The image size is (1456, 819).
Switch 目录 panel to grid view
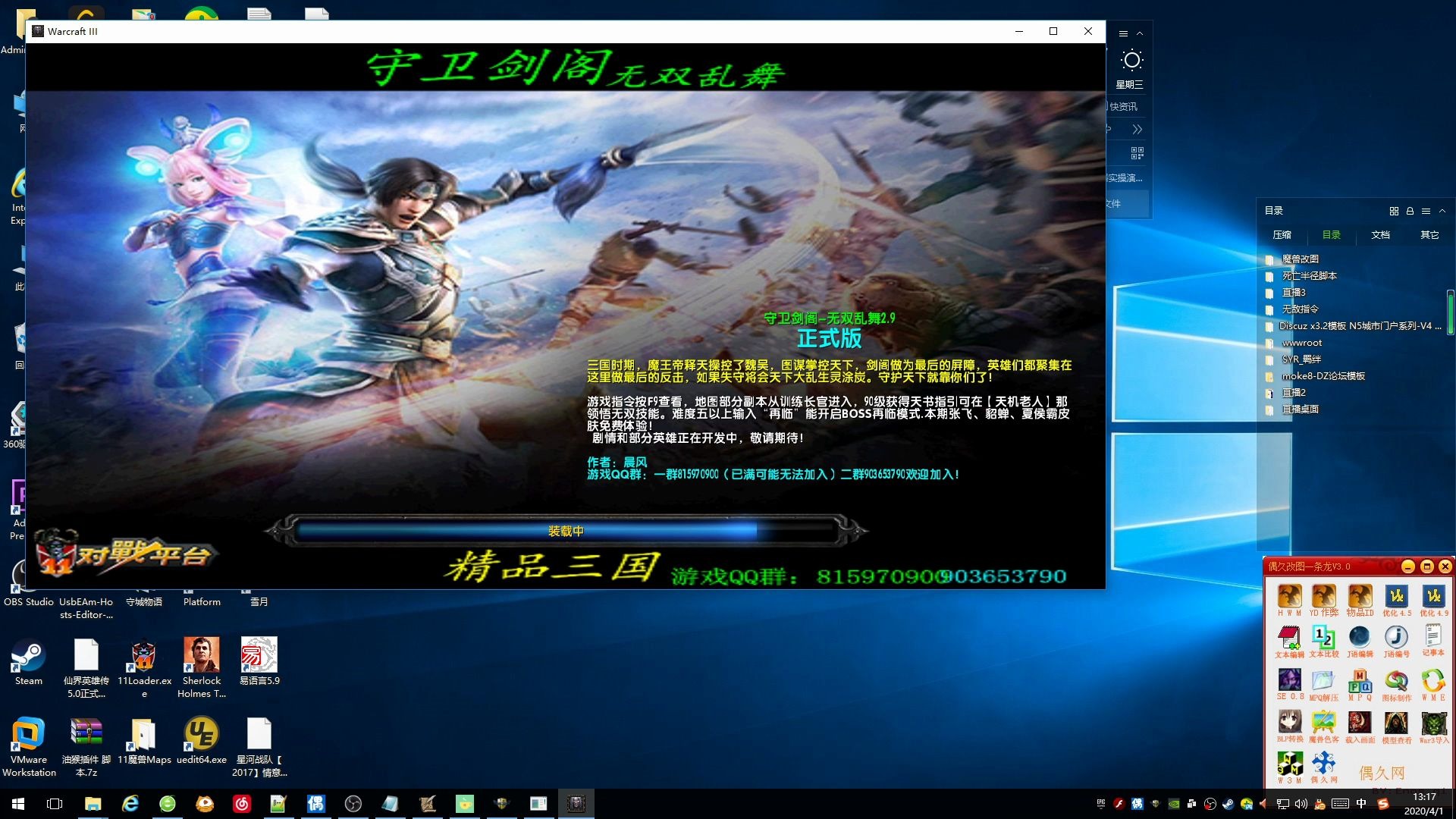pyautogui.click(x=1394, y=211)
